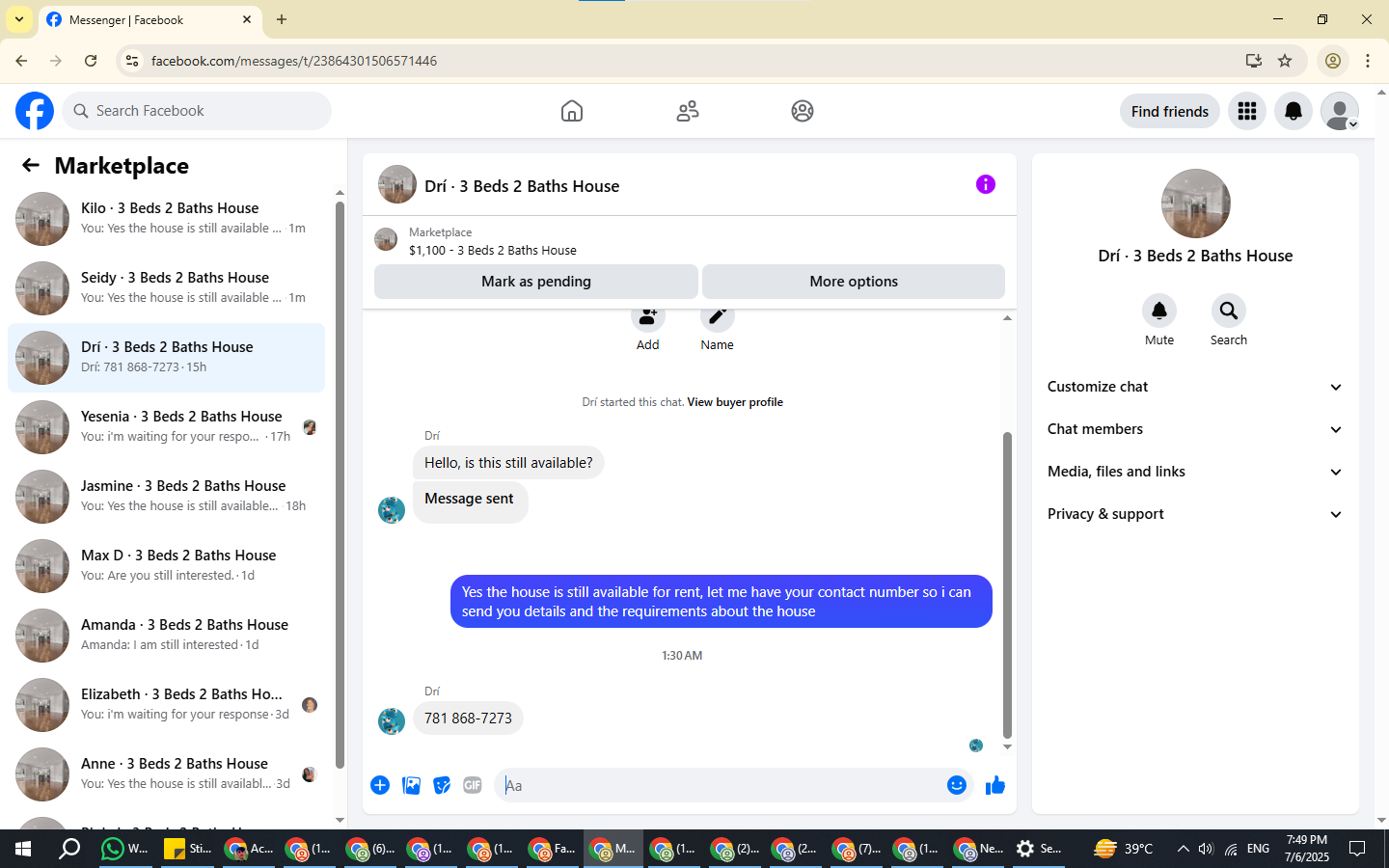Open Seidy 3 Beds 2 Baths conversation
This screenshot has height=868, width=1389.
[x=167, y=288]
